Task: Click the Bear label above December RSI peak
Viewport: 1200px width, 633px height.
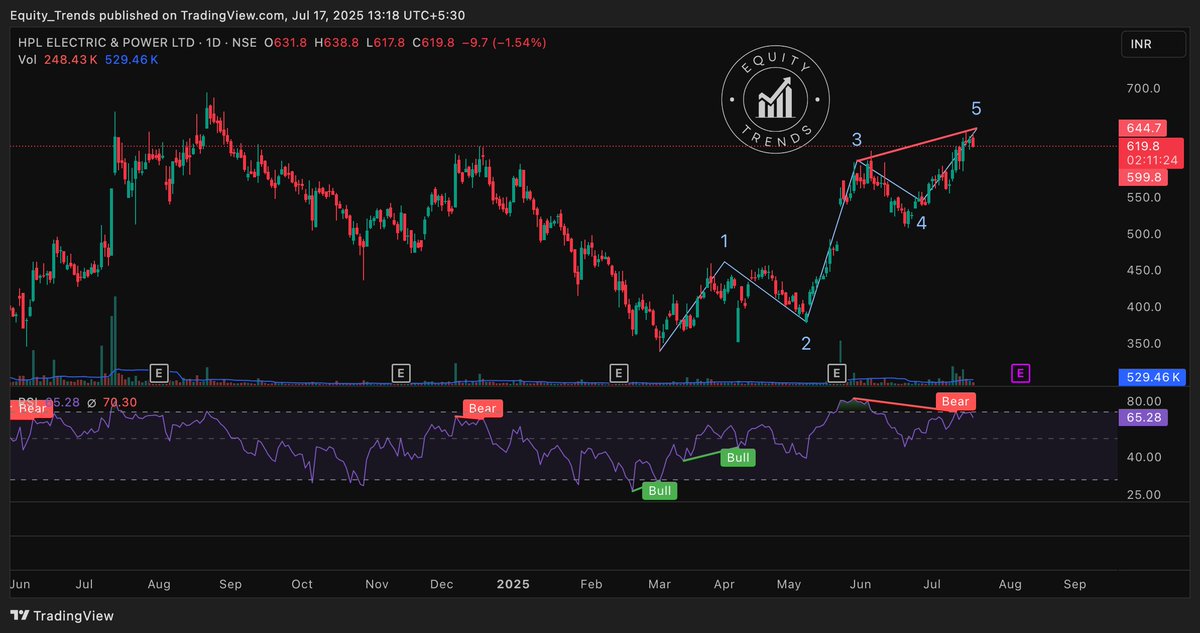Action: pyautogui.click(x=483, y=408)
